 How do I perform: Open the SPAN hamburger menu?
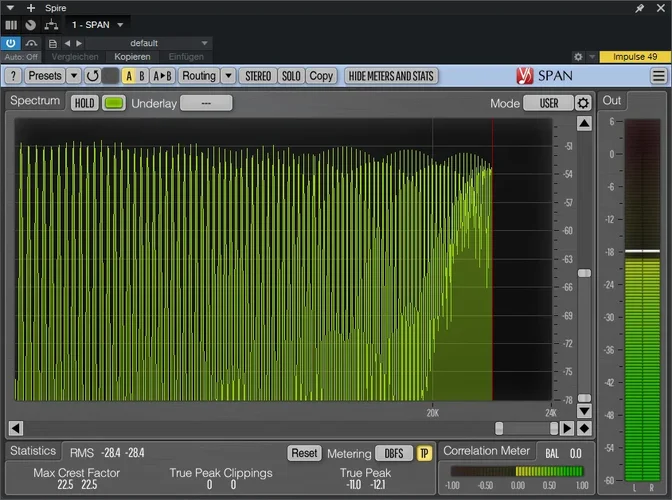658,76
